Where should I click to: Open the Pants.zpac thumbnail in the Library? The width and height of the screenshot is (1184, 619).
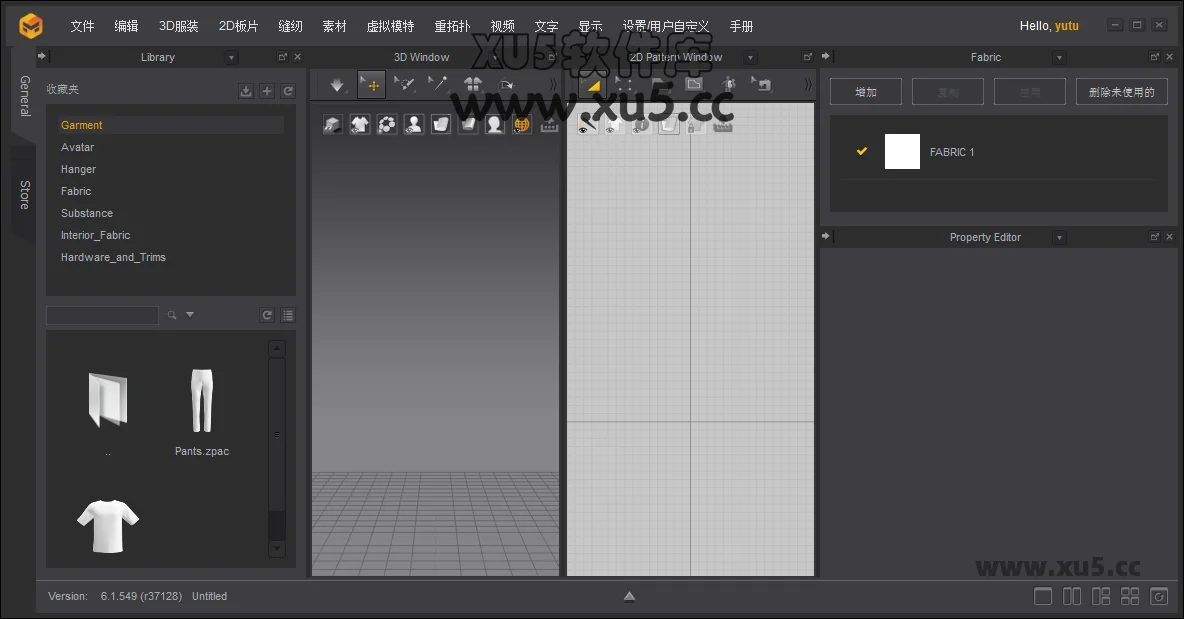202,400
